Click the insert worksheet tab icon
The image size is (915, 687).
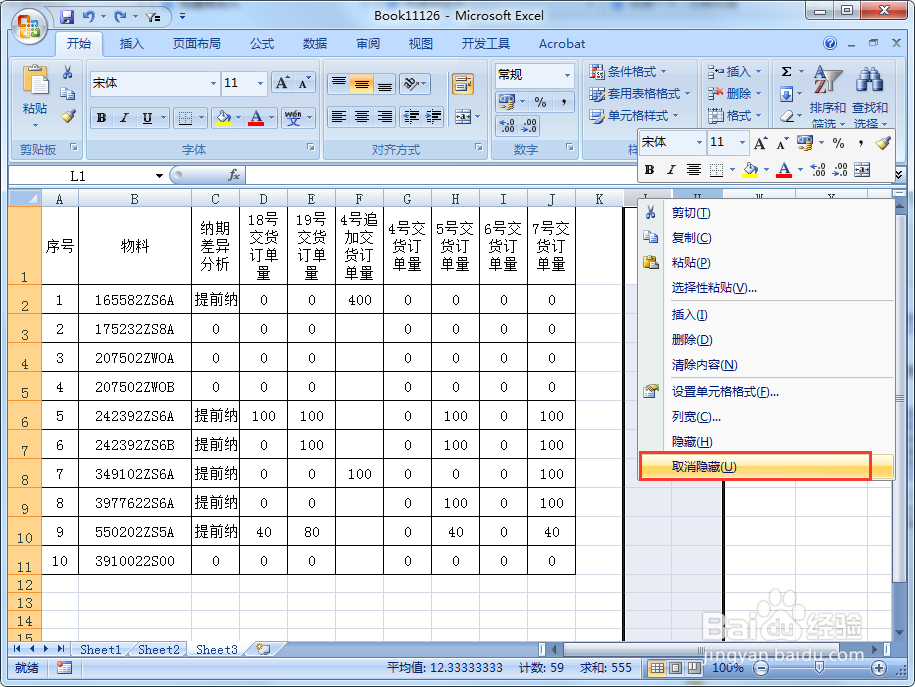click(x=264, y=649)
